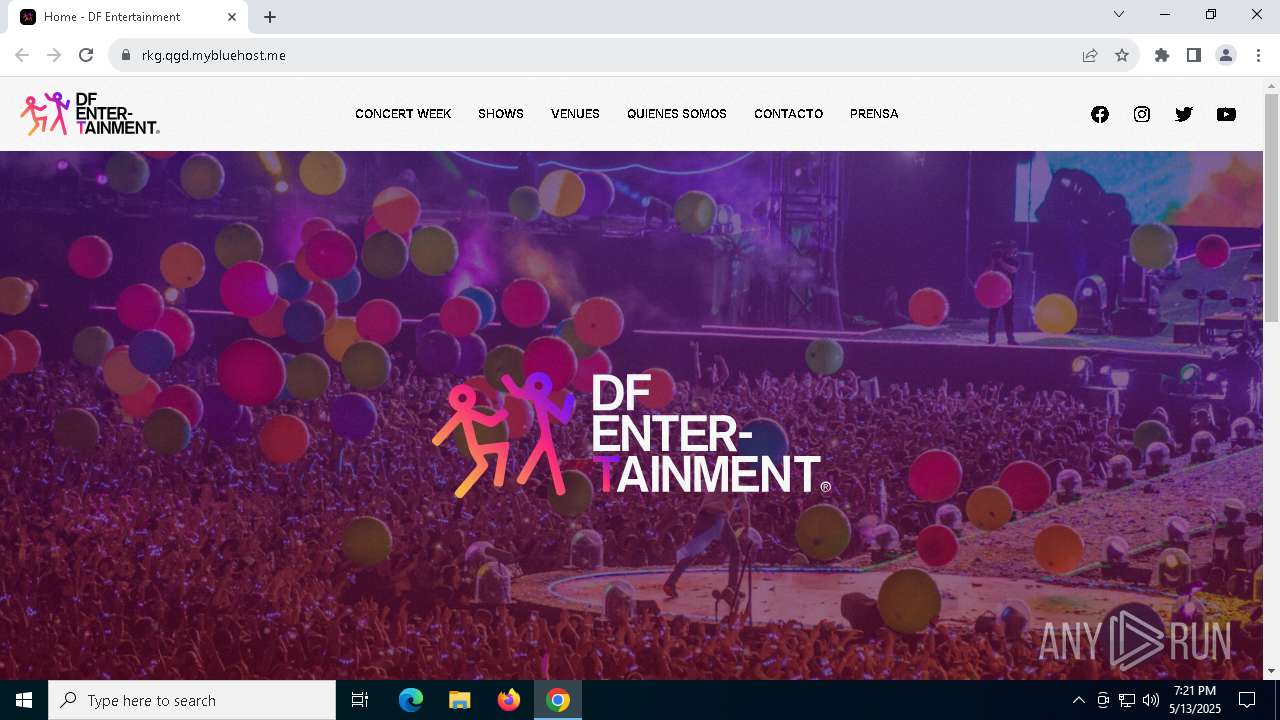Open the VENUES menu item
Image resolution: width=1280 pixels, height=720 pixels.
point(575,114)
